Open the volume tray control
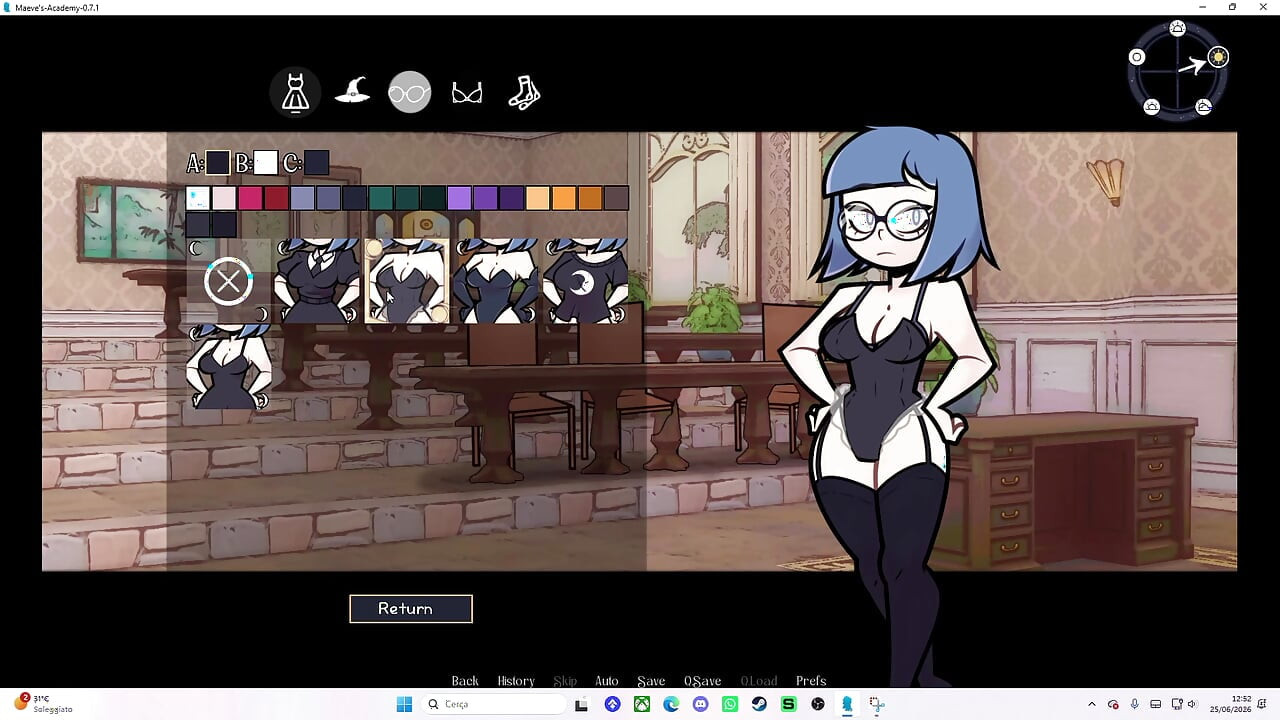1280x720 pixels. click(x=1192, y=704)
